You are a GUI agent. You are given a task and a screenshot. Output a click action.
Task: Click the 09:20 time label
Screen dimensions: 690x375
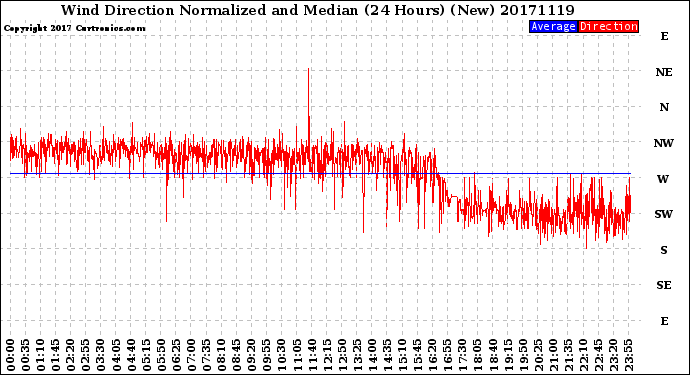pyautogui.click(x=252, y=355)
